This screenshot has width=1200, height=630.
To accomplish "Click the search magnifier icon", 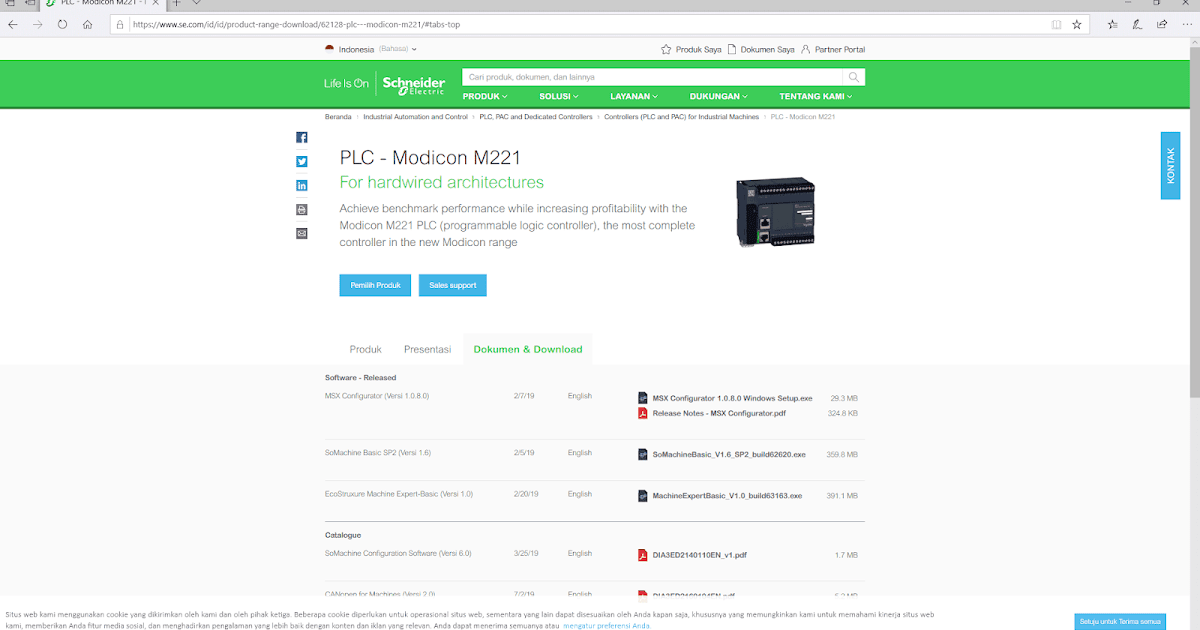I will point(854,76).
